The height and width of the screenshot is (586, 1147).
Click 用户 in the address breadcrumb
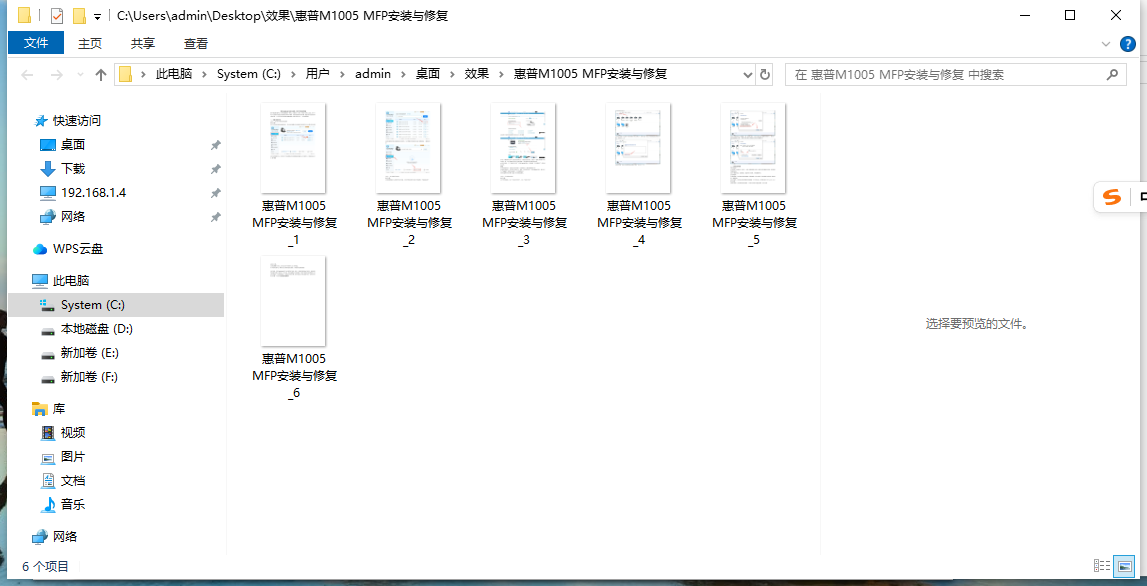point(317,74)
